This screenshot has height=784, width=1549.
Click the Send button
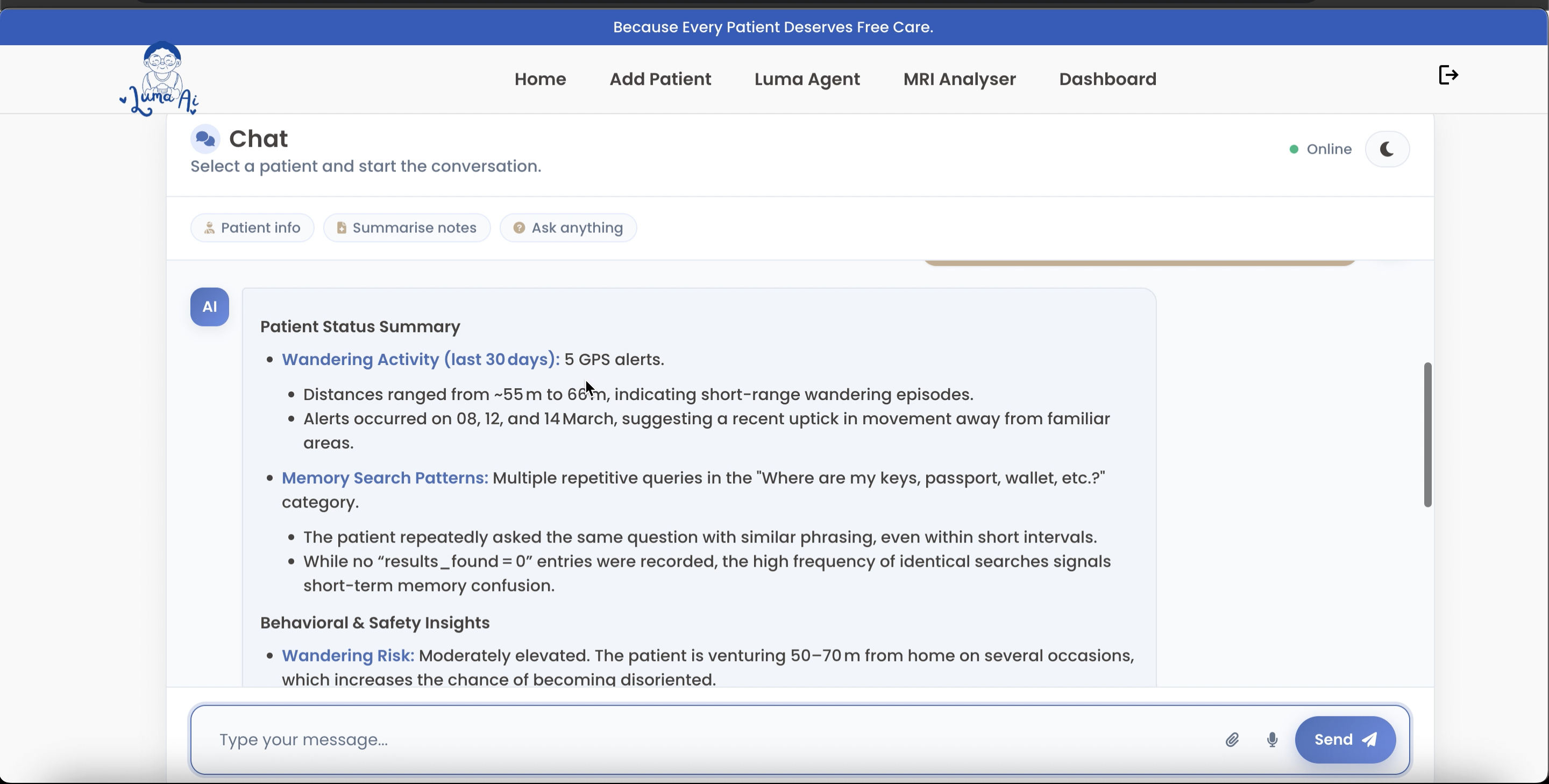[1345, 739]
